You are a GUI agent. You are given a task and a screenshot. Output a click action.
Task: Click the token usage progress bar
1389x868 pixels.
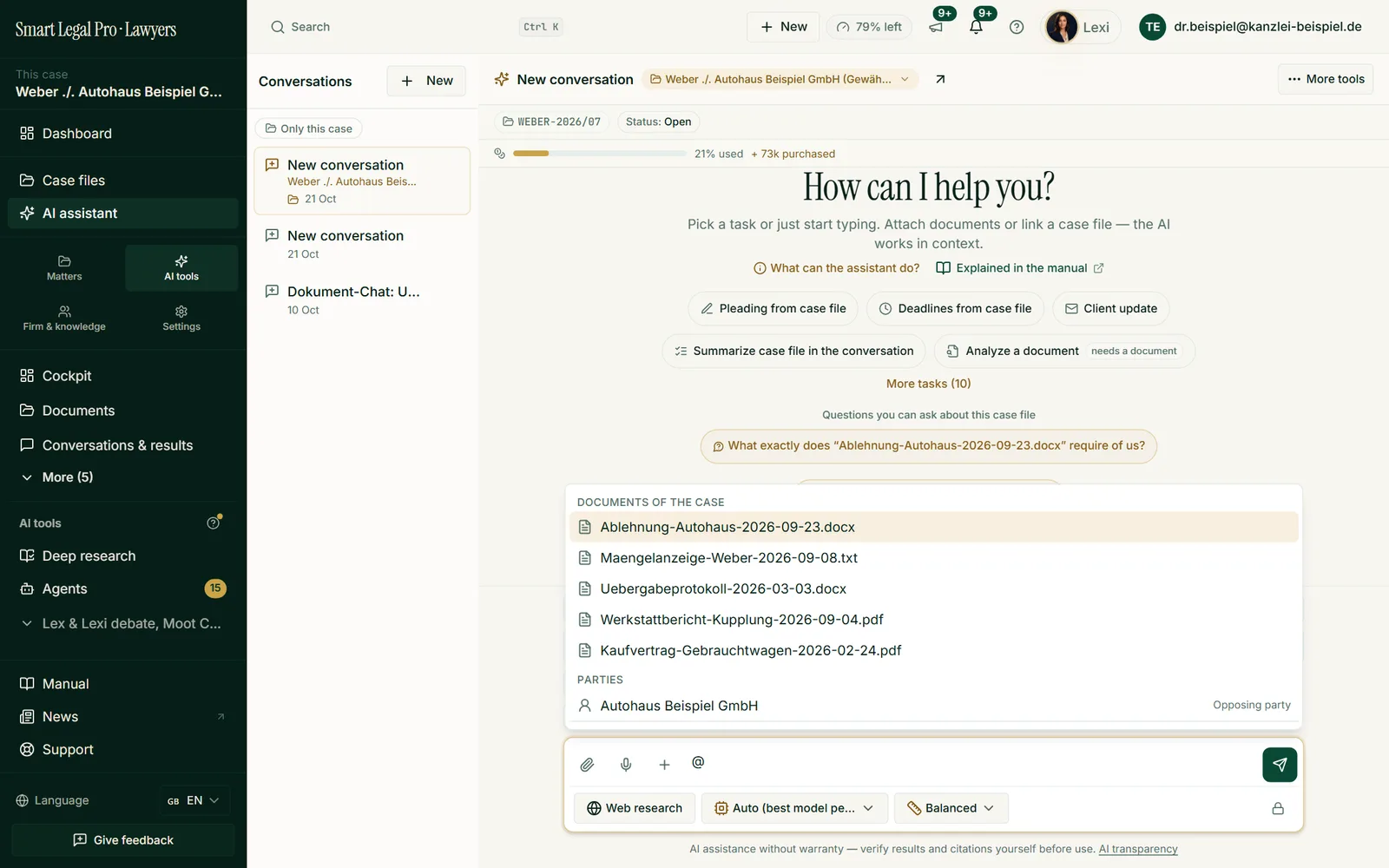tap(600, 154)
